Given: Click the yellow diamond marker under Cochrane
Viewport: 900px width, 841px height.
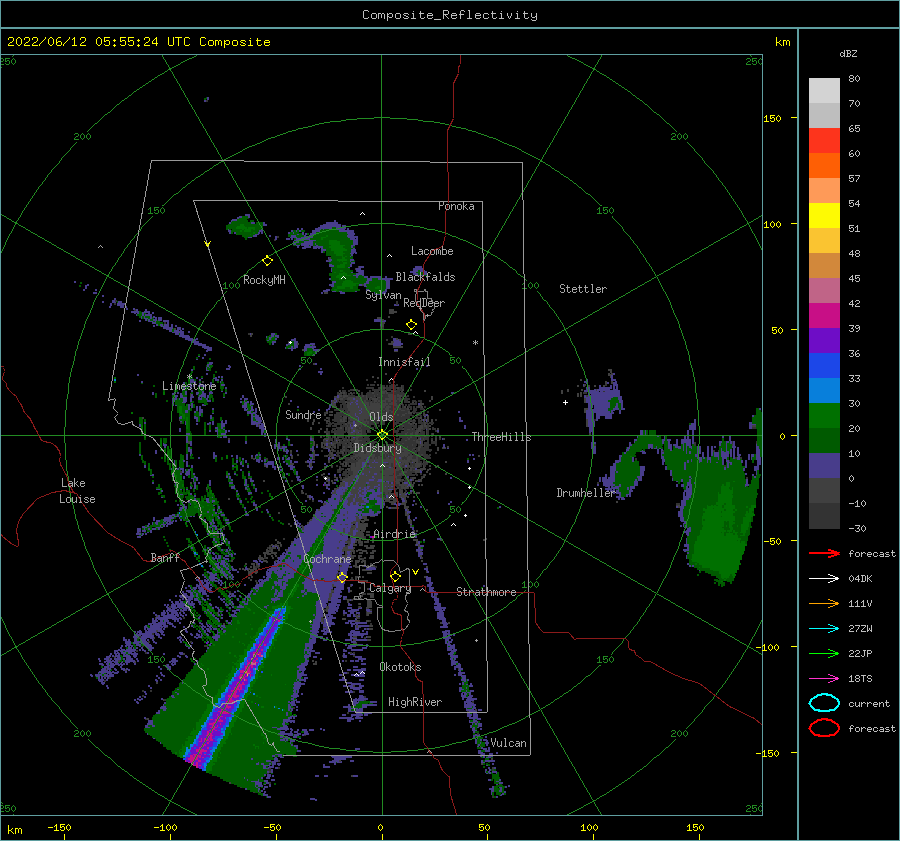Looking at the screenshot, I should (x=342, y=577).
